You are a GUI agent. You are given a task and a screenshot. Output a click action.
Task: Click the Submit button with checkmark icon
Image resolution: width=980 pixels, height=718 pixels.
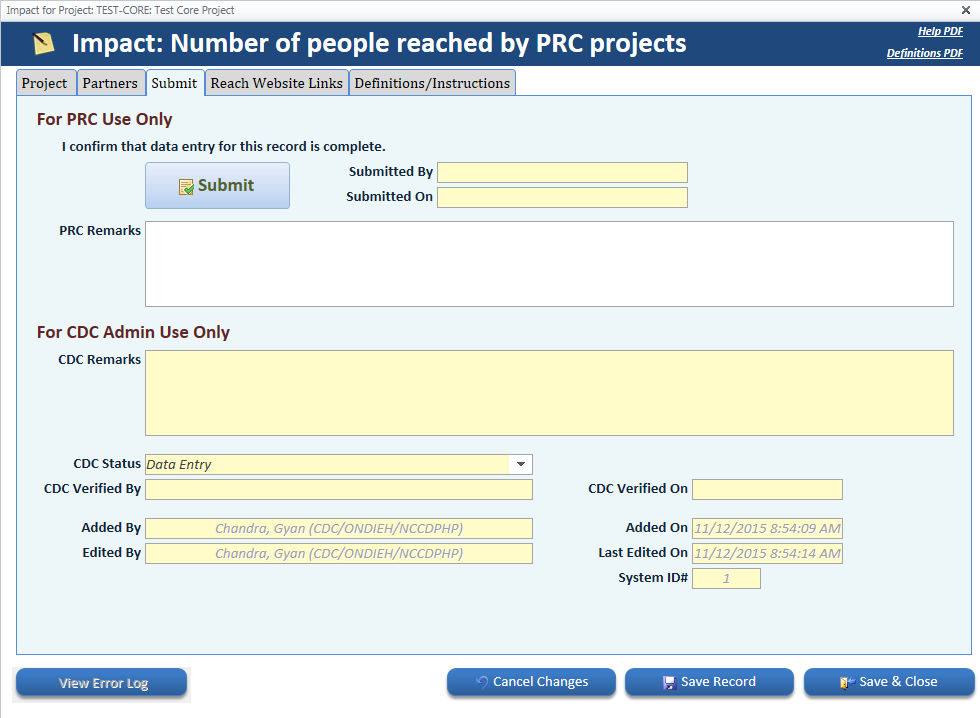[x=217, y=186]
